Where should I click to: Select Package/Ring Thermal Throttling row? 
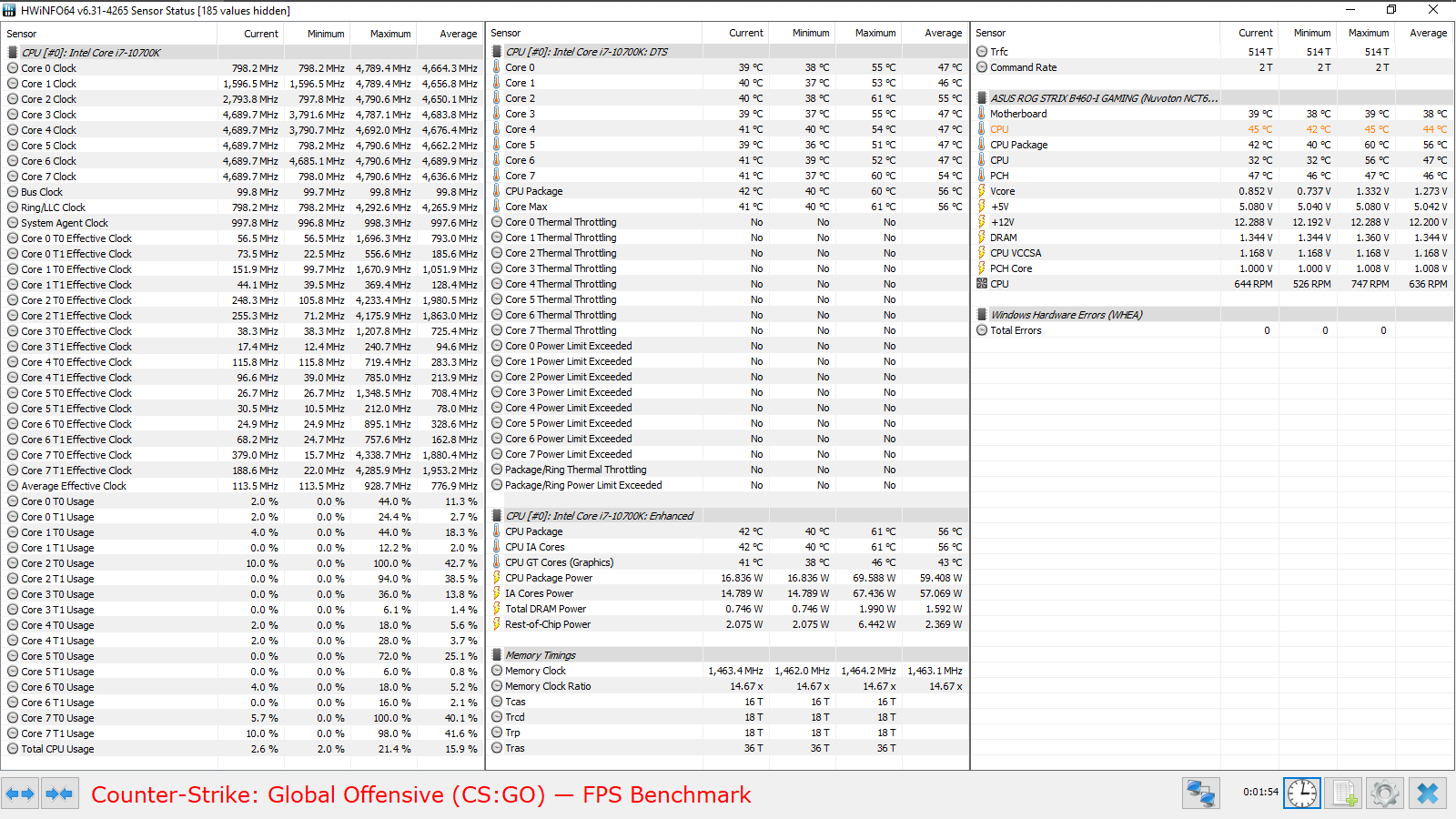[x=728, y=470]
